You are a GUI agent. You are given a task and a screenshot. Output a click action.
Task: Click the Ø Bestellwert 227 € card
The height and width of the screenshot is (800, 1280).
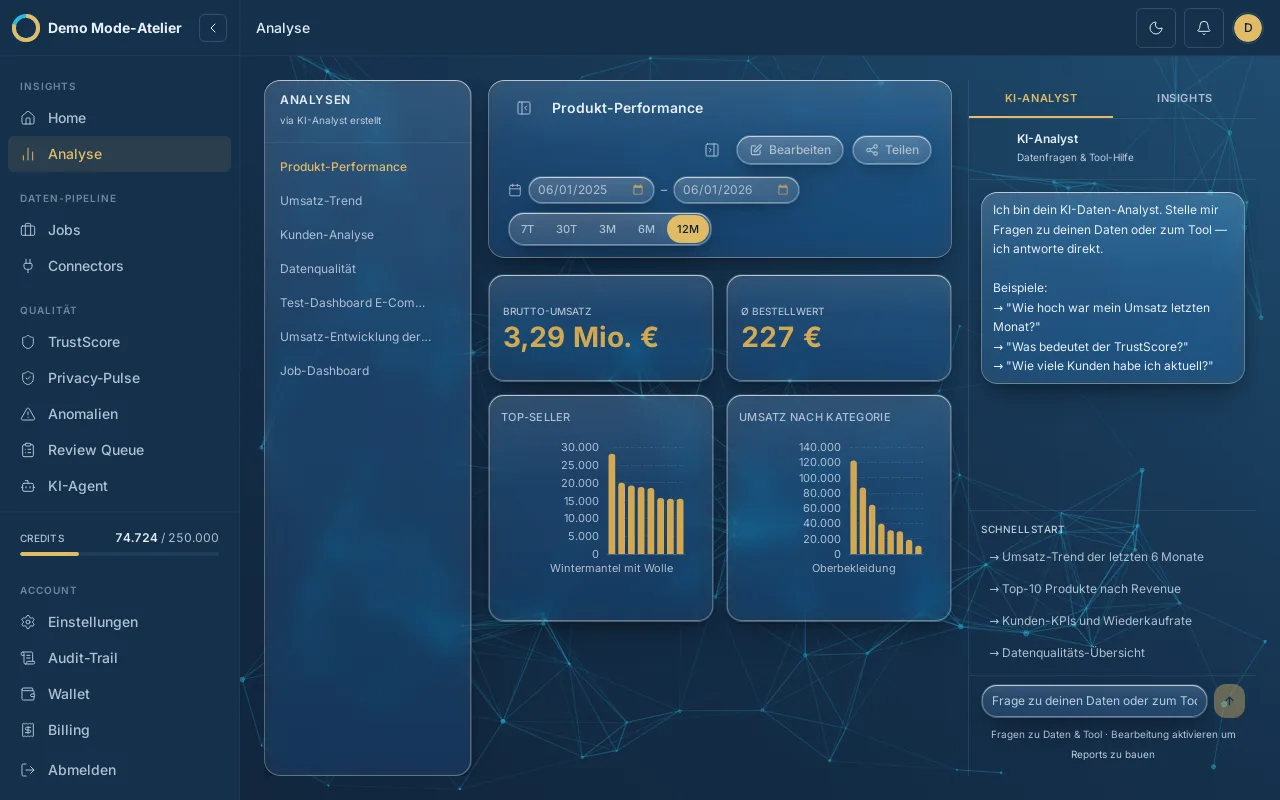[x=839, y=328]
